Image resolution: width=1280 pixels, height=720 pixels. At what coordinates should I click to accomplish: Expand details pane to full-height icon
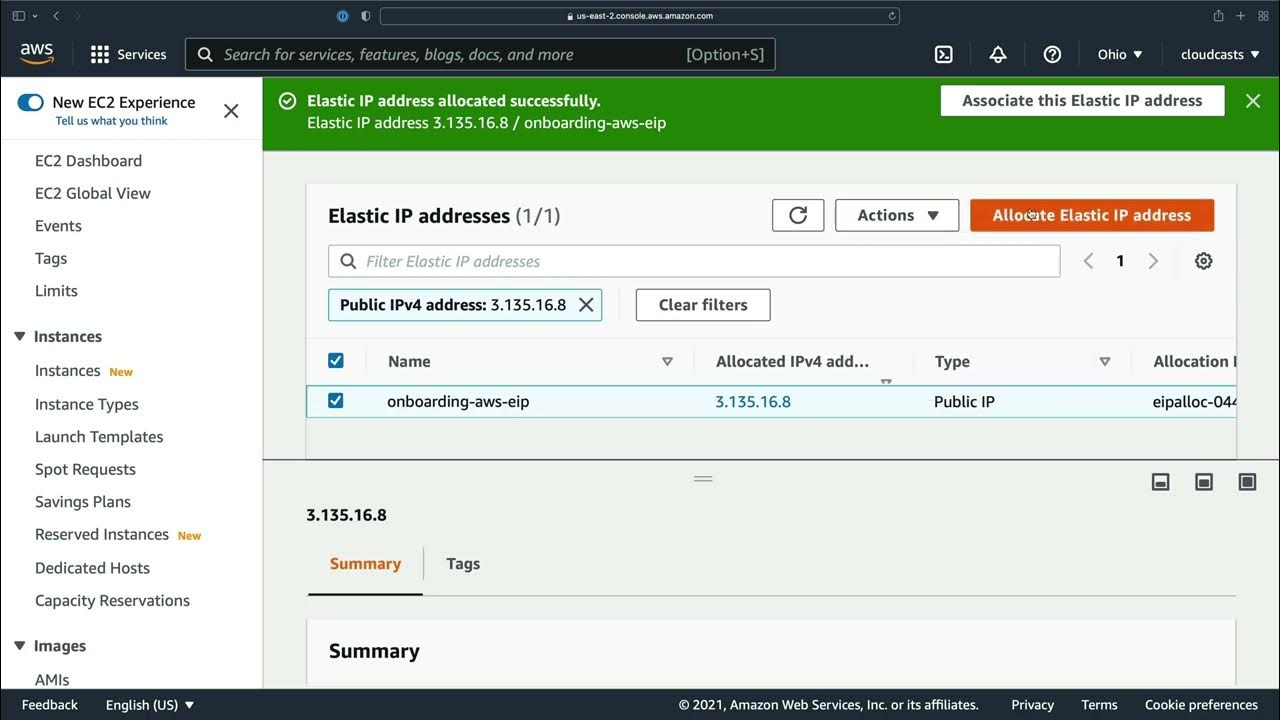1247,482
